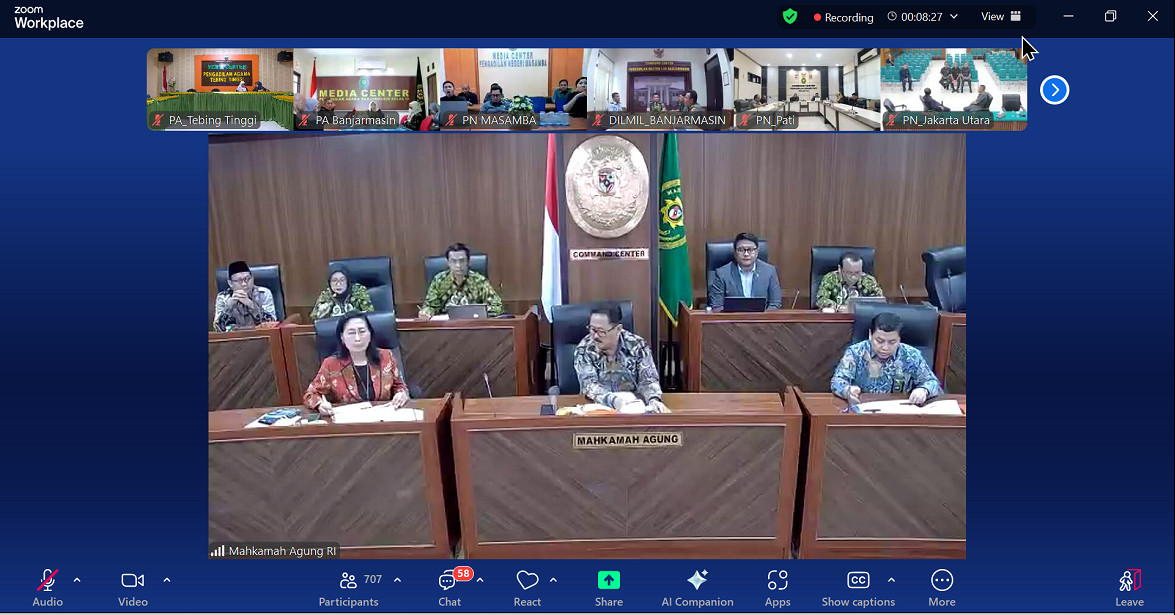Expand the participants options chevron
This screenshot has height=615, width=1175.
click(x=397, y=580)
